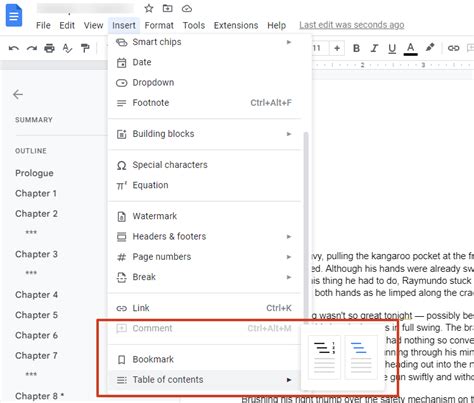The image size is (474, 403).
Task: Expand the Smart chips submenu
Action: [204, 42]
